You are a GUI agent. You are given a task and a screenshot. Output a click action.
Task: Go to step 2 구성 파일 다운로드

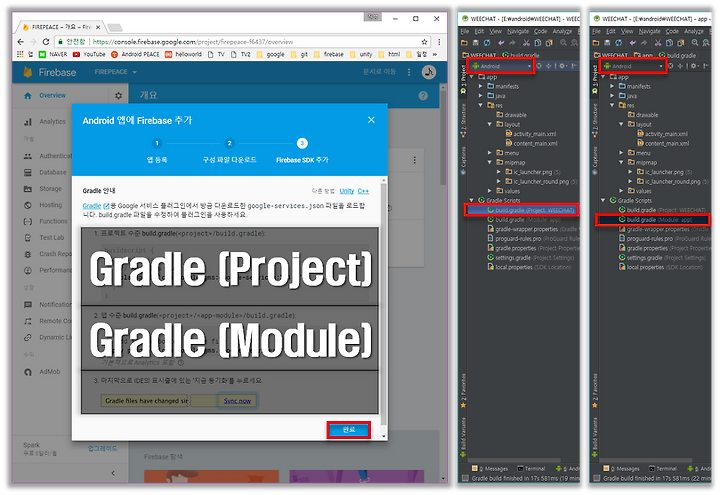(x=230, y=151)
